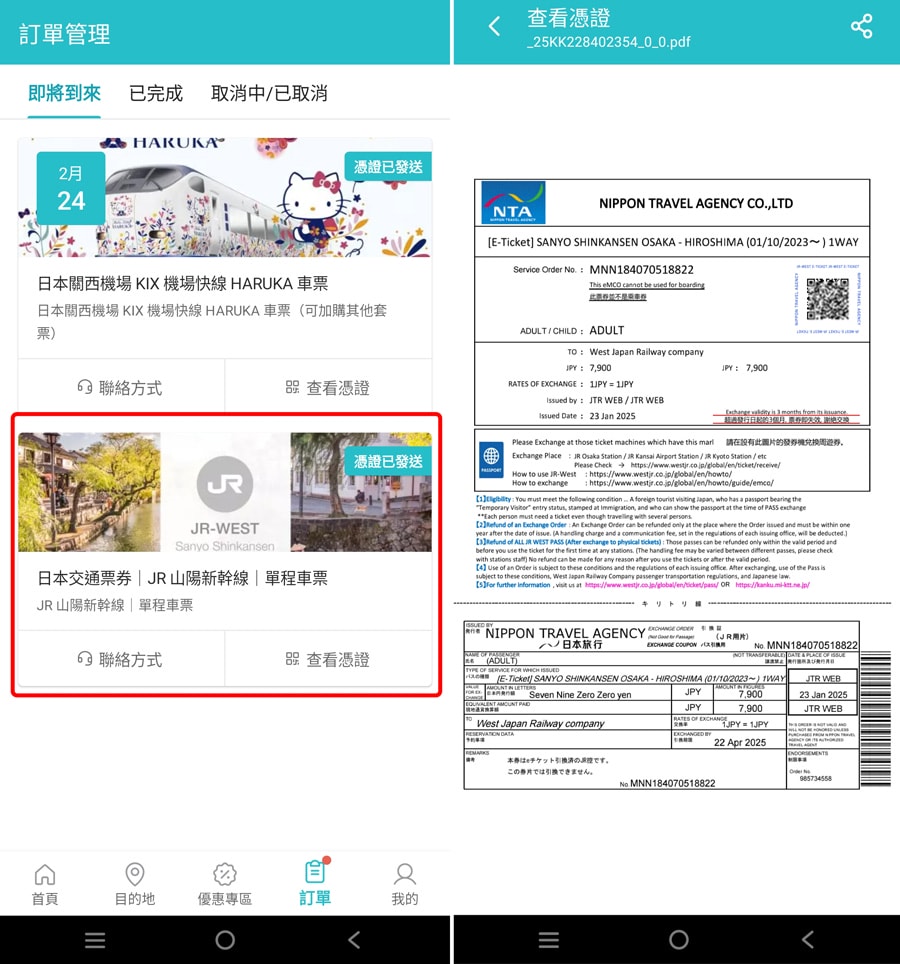Click 憑證已發送 badge on HARUKA card

(x=388, y=167)
